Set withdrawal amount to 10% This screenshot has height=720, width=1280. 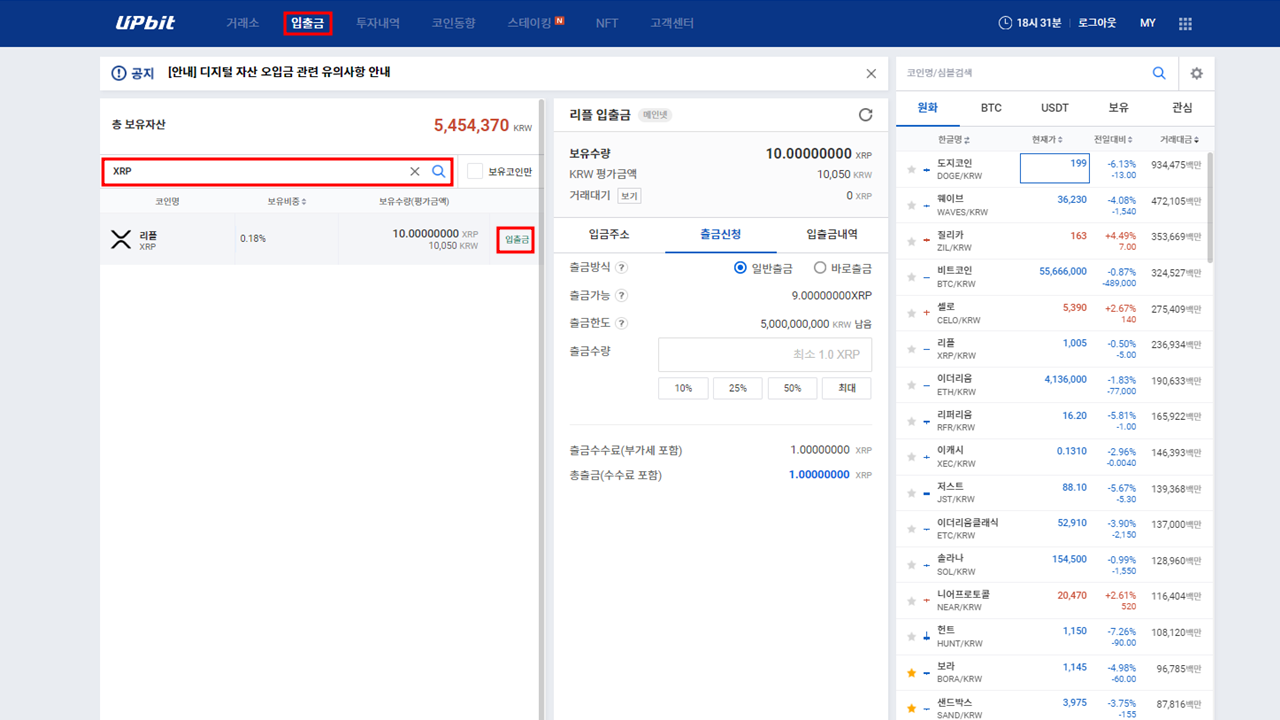pyautogui.click(x=683, y=388)
